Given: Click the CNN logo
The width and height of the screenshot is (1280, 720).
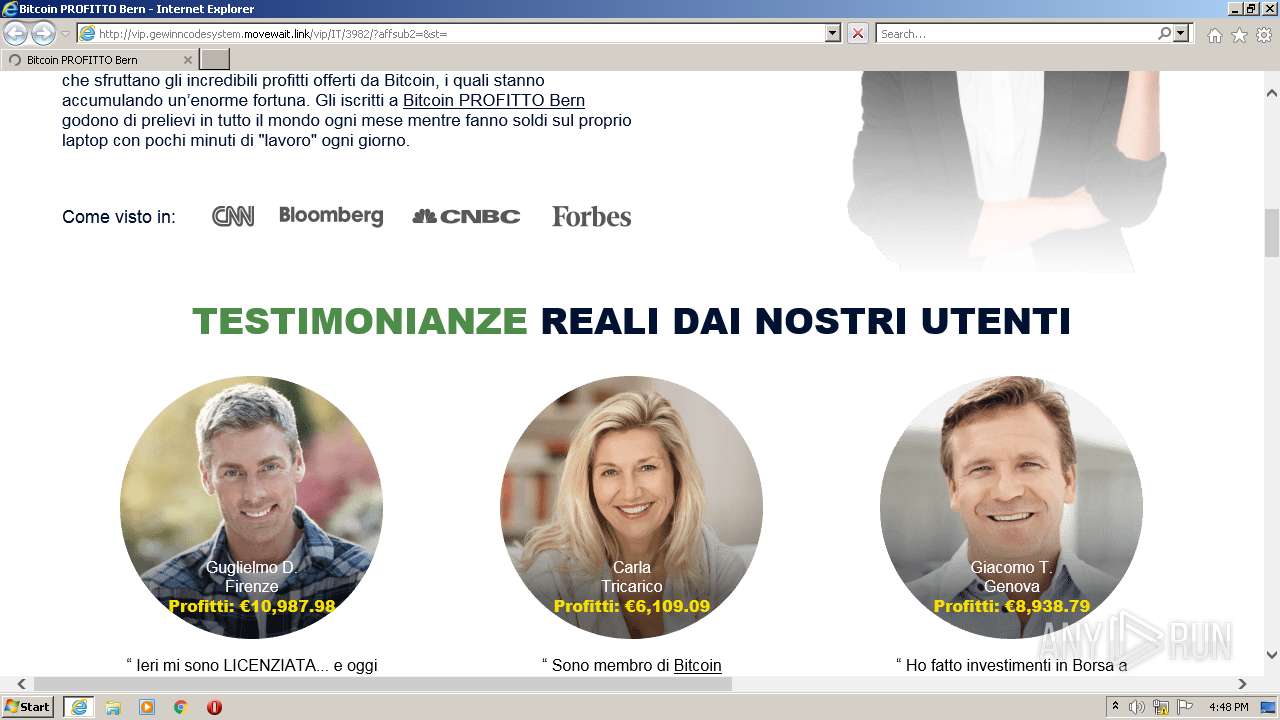Looking at the screenshot, I should tap(233, 216).
